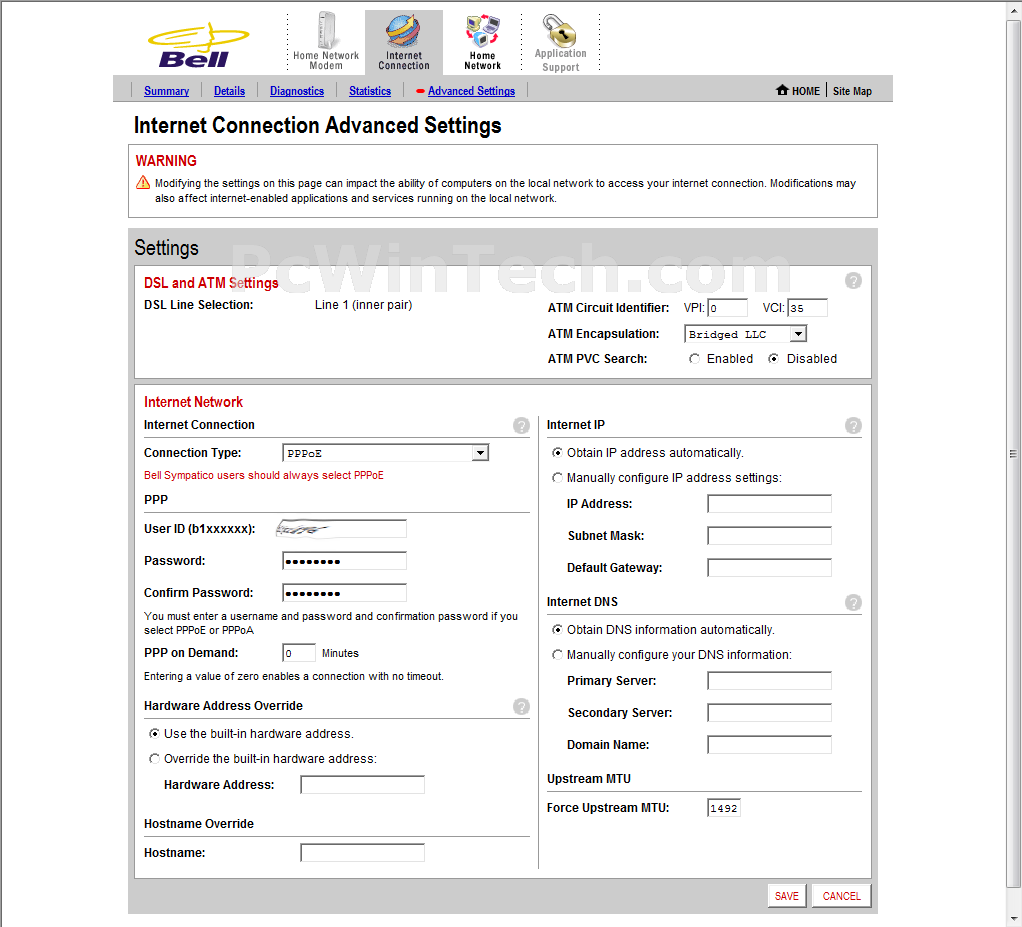Click the Domain Name field
The height and width of the screenshot is (927, 1022).
pyautogui.click(x=769, y=744)
